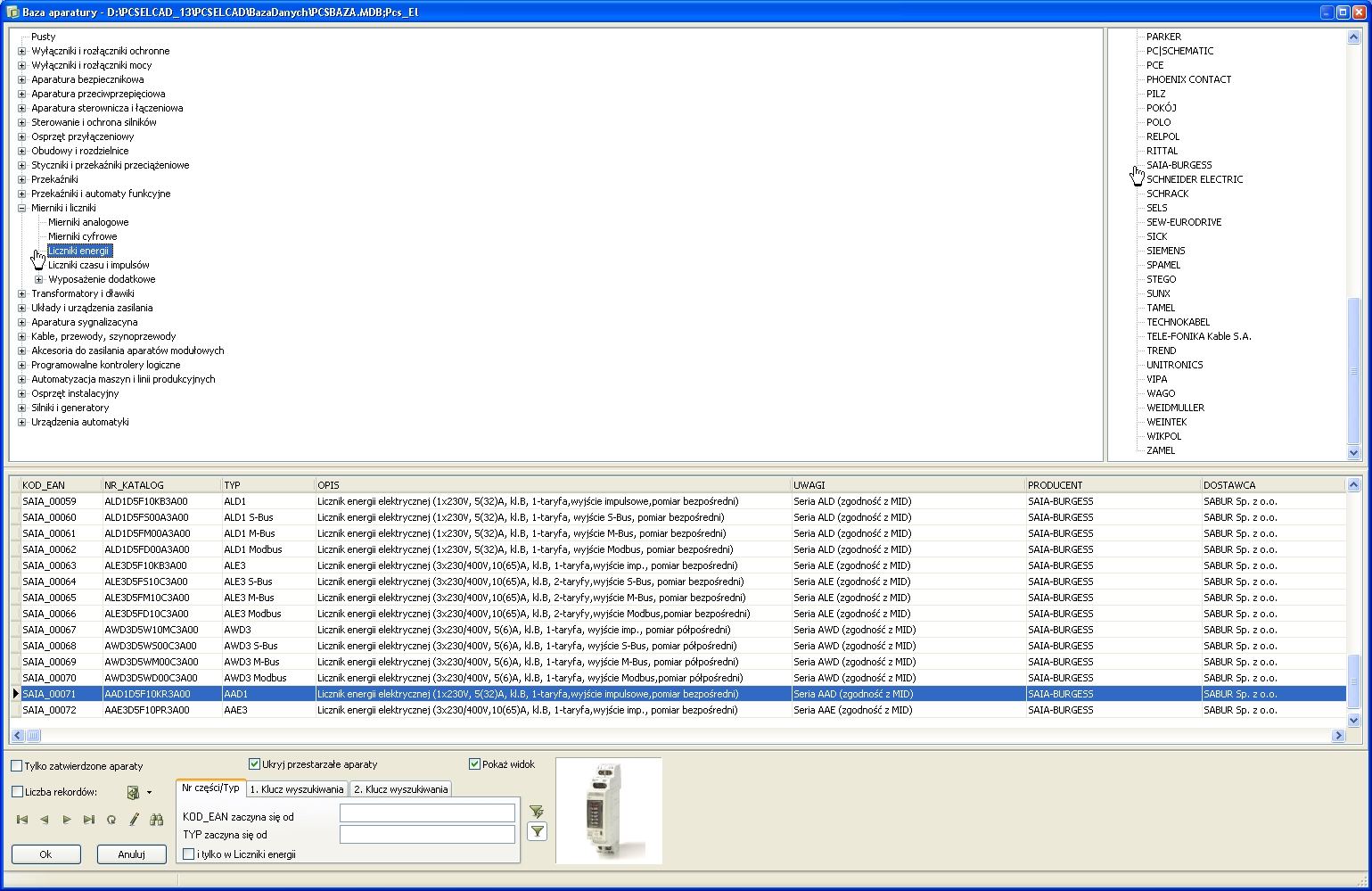1372x891 pixels.
Task: Select WAGO in the manufacturer list
Action: pos(1161,393)
